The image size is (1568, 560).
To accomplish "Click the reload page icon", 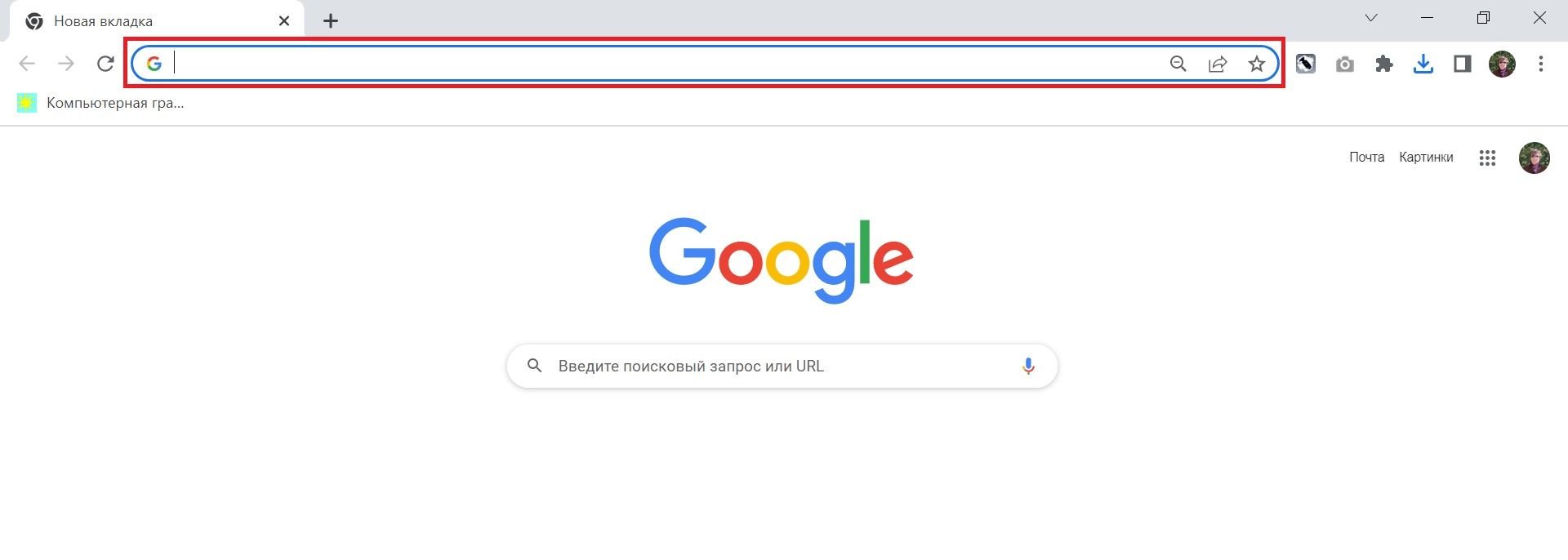I will click(105, 64).
